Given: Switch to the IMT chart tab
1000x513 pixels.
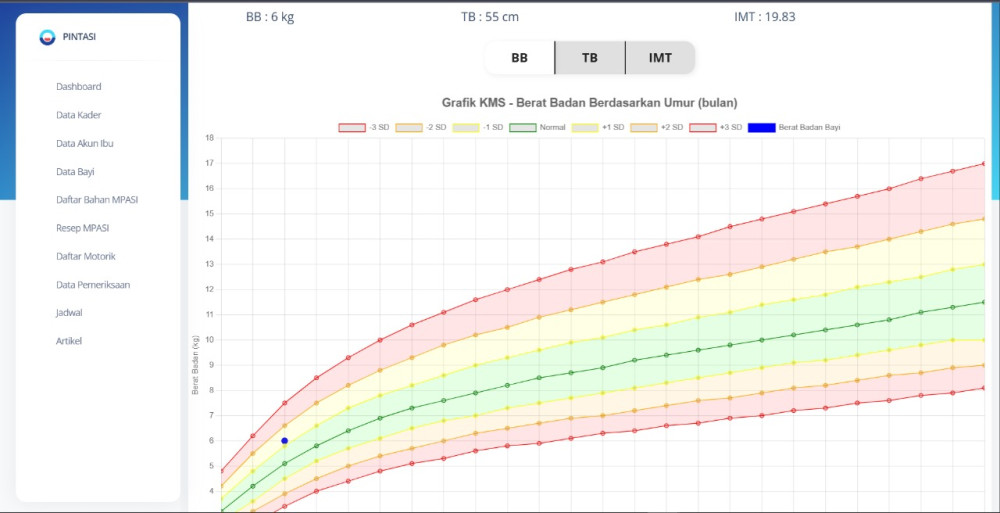Looking at the screenshot, I should [660, 57].
